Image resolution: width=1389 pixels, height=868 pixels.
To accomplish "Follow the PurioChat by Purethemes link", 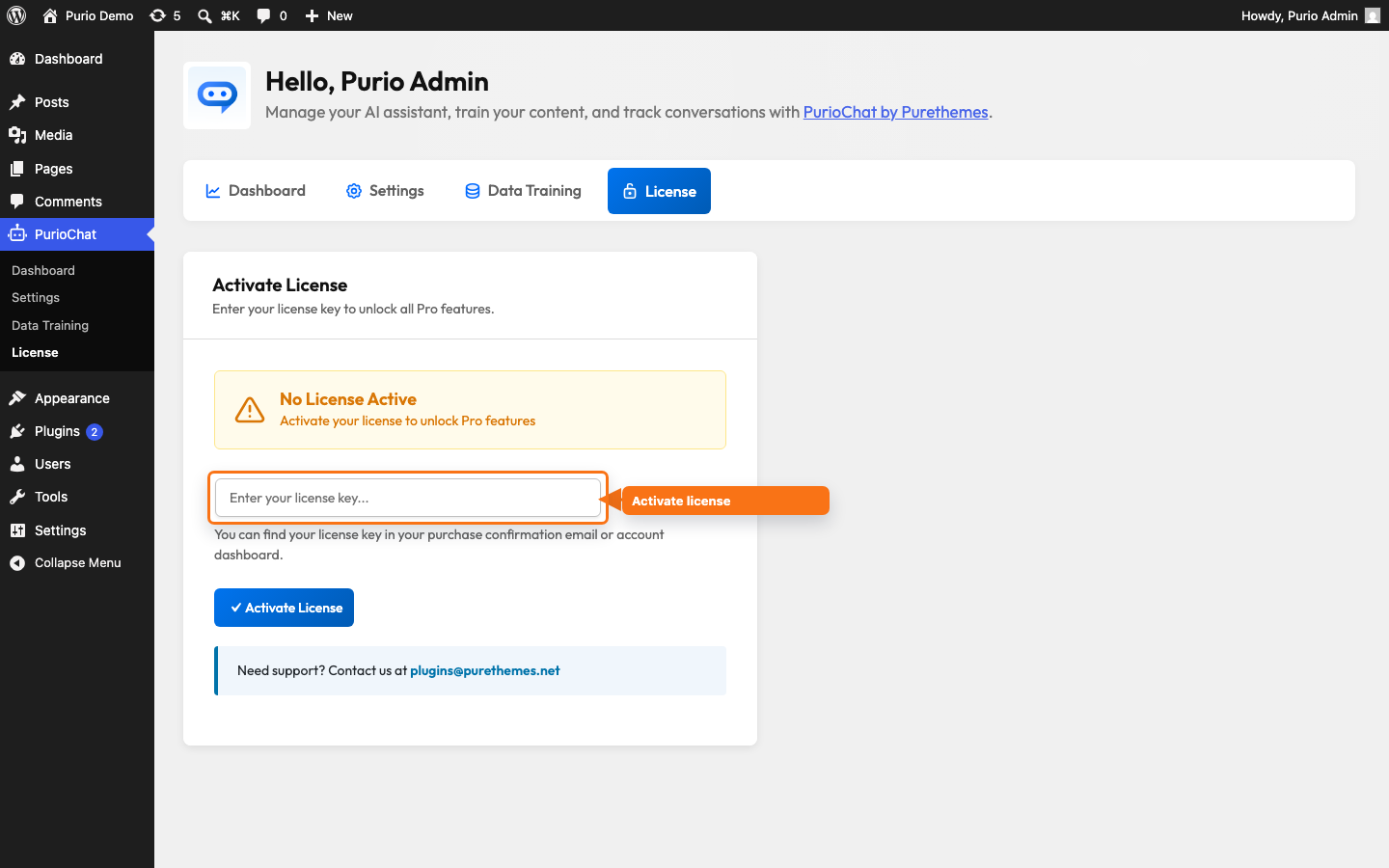I will (x=895, y=112).
